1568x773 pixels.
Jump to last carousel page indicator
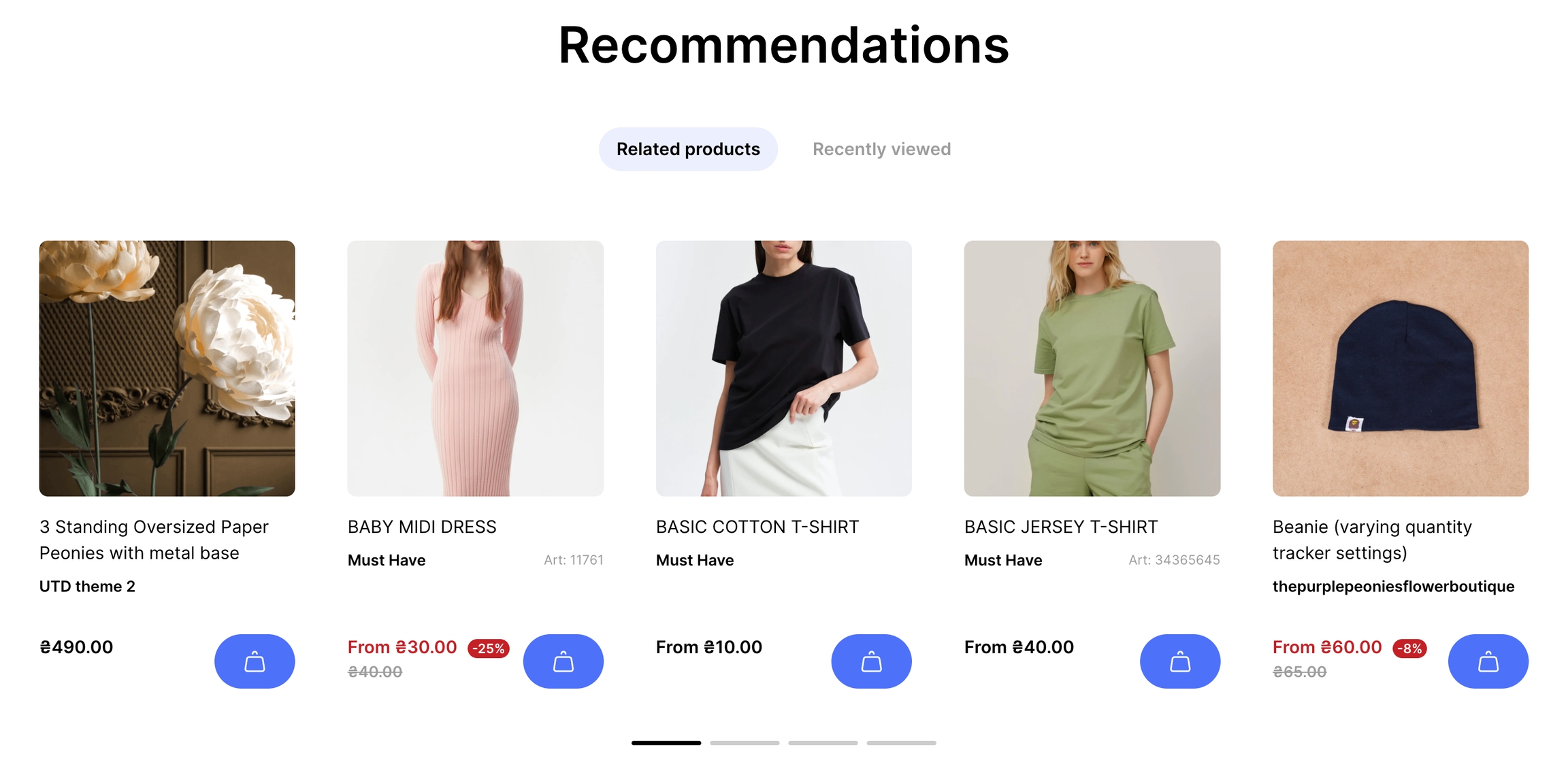901,742
